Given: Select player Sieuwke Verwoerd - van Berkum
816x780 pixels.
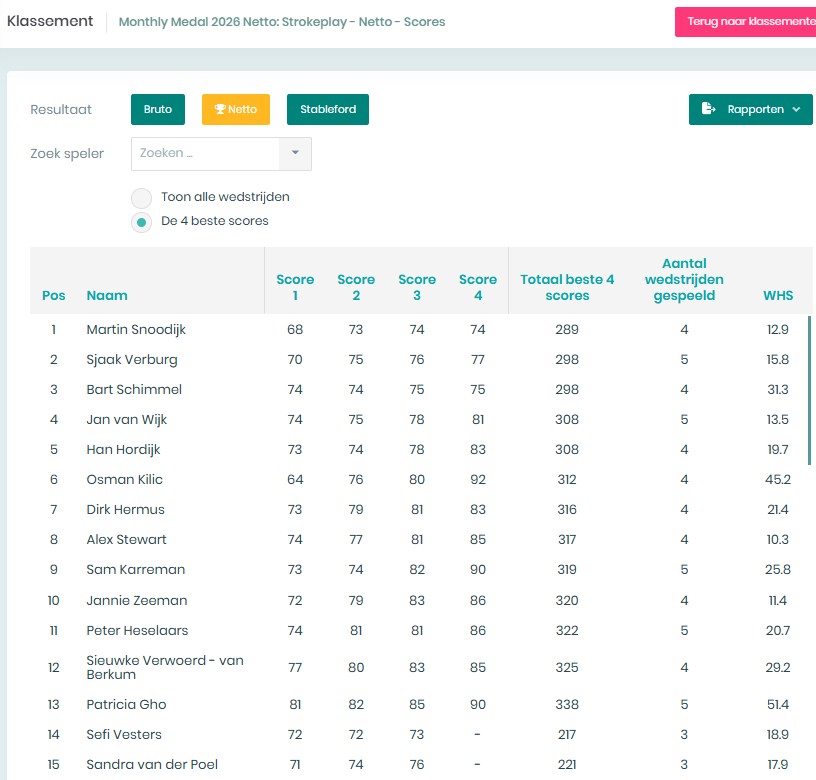Looking at the screenshot, I should tap(165, 668).
